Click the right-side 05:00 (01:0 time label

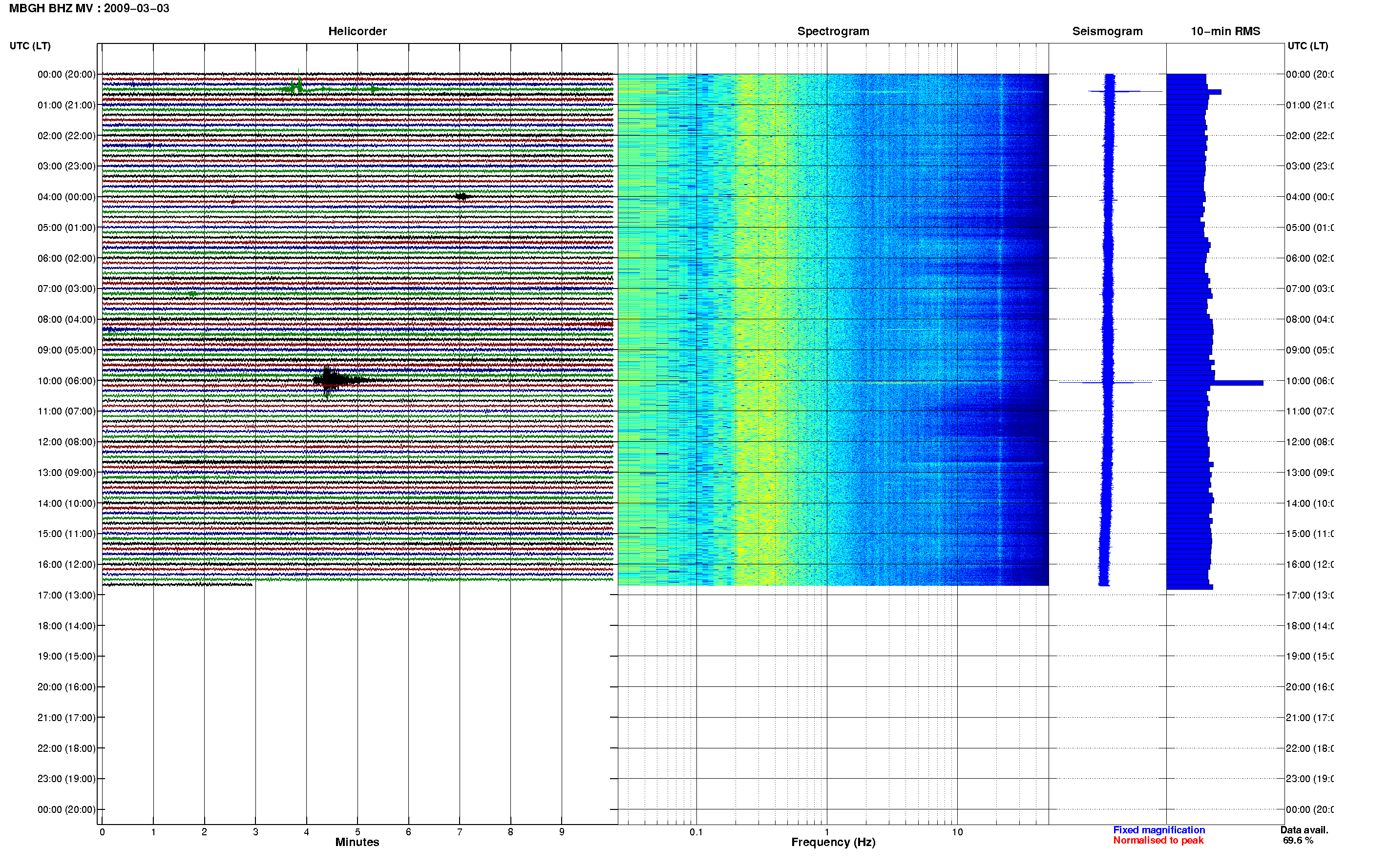(1310, 228)
